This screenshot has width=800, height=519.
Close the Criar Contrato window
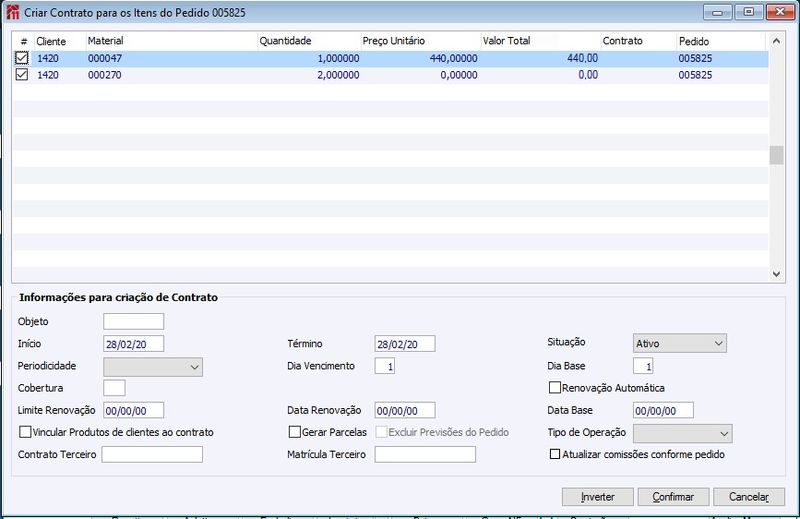(780, 12)
